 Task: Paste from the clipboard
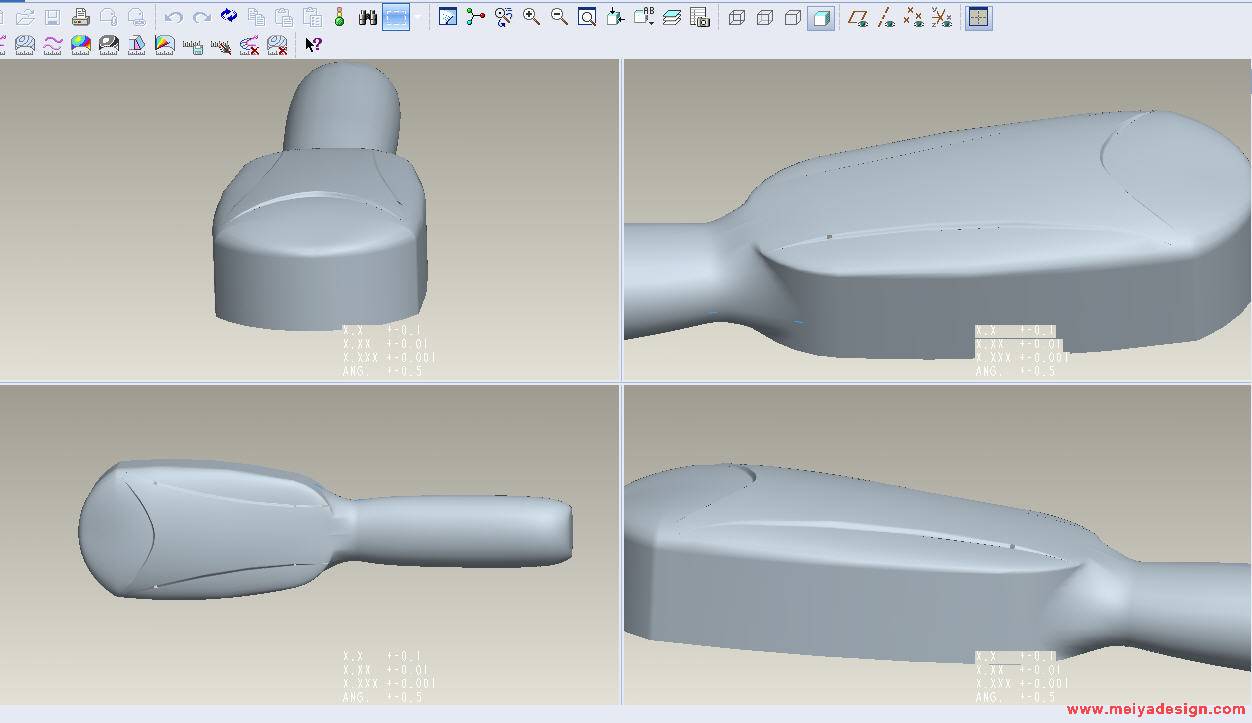tap(284, 17)
